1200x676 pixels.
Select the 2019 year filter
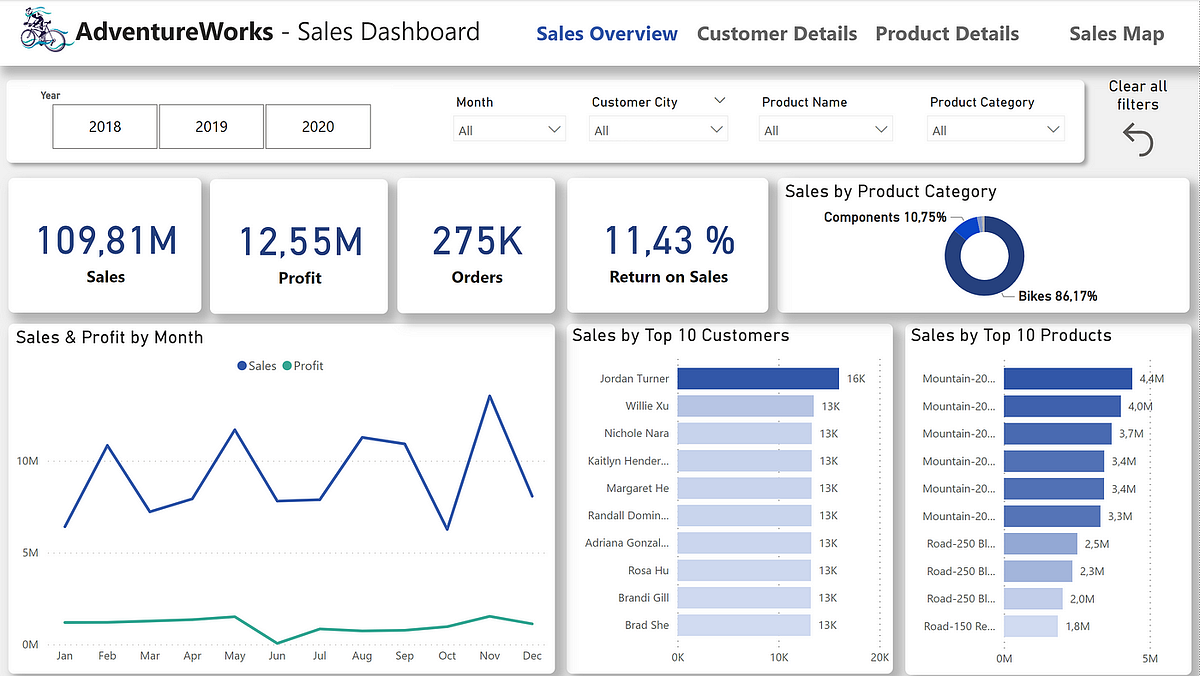pyautogui.click(x=211, y=126)
